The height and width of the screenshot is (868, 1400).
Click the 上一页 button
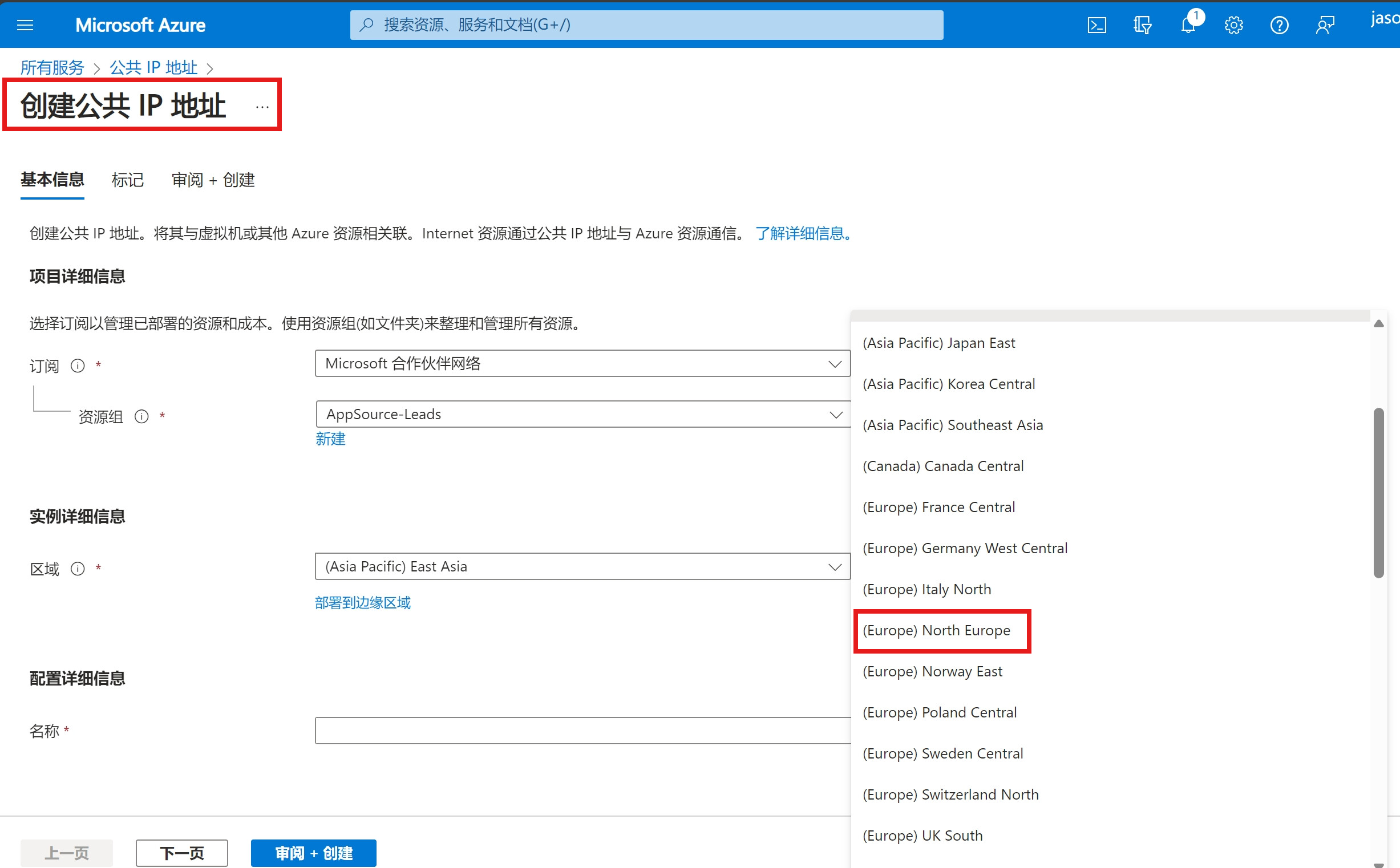[x=67, y=853]
